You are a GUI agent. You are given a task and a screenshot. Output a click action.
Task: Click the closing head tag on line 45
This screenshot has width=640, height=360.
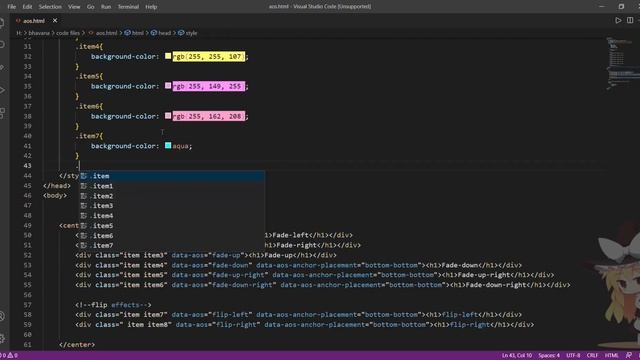(x=57, y=186)
